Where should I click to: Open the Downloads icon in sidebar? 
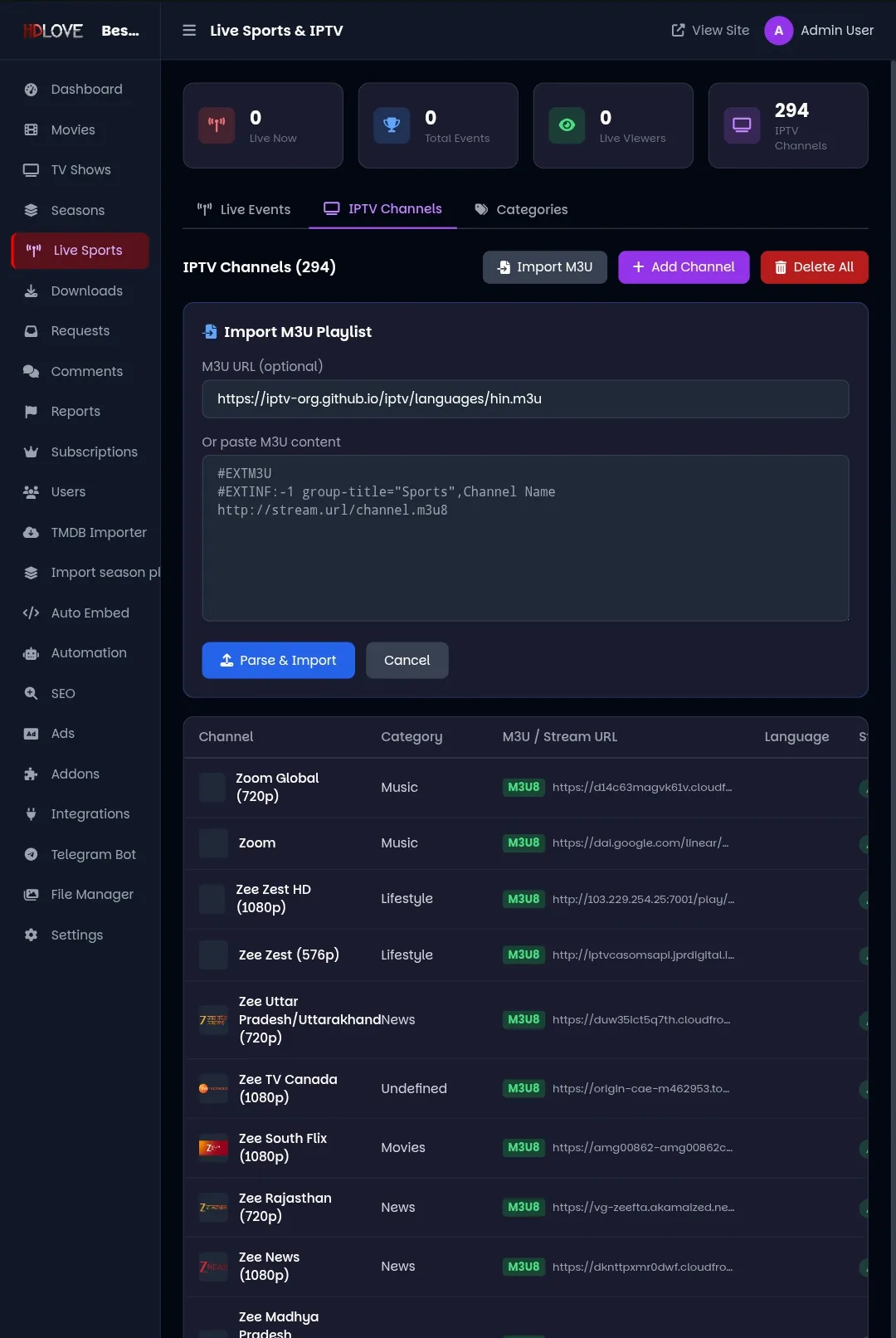point(31,291)
